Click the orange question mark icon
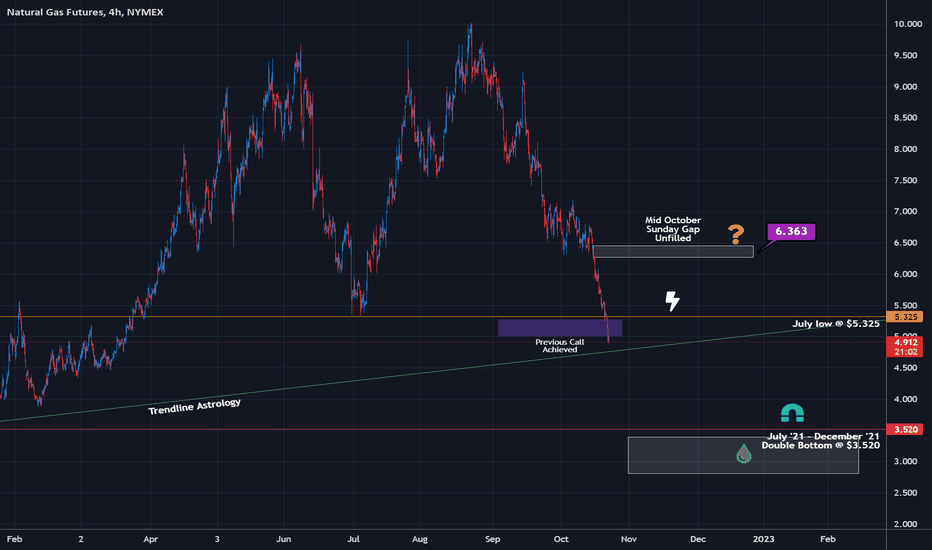Image resolution: width=932 pixels, height=550 pixels. click(736, 234)
